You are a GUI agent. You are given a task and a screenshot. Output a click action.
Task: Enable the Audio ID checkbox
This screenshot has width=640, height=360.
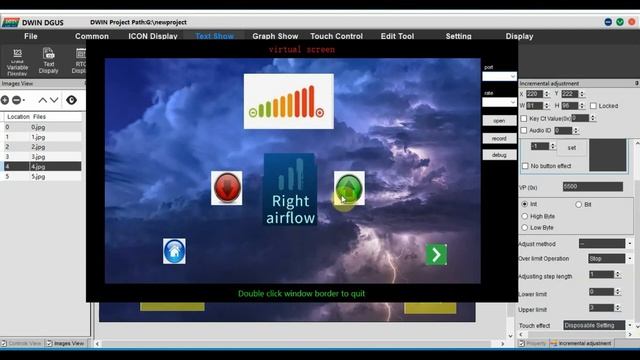point(524,131)
